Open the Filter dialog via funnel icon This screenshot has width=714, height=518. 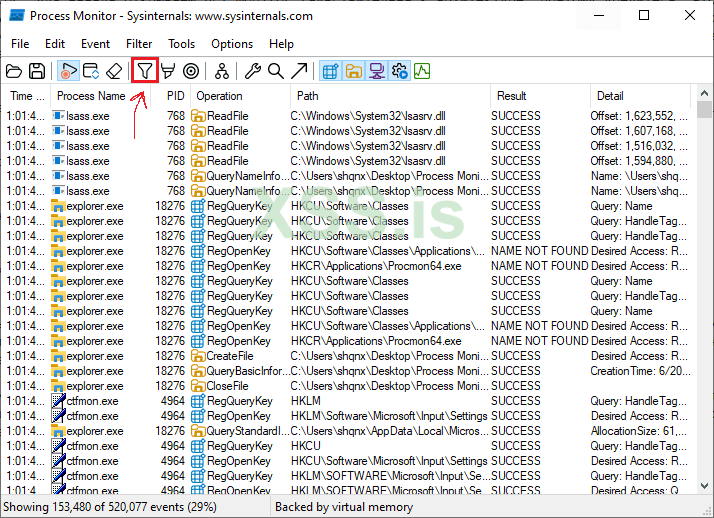145,71
